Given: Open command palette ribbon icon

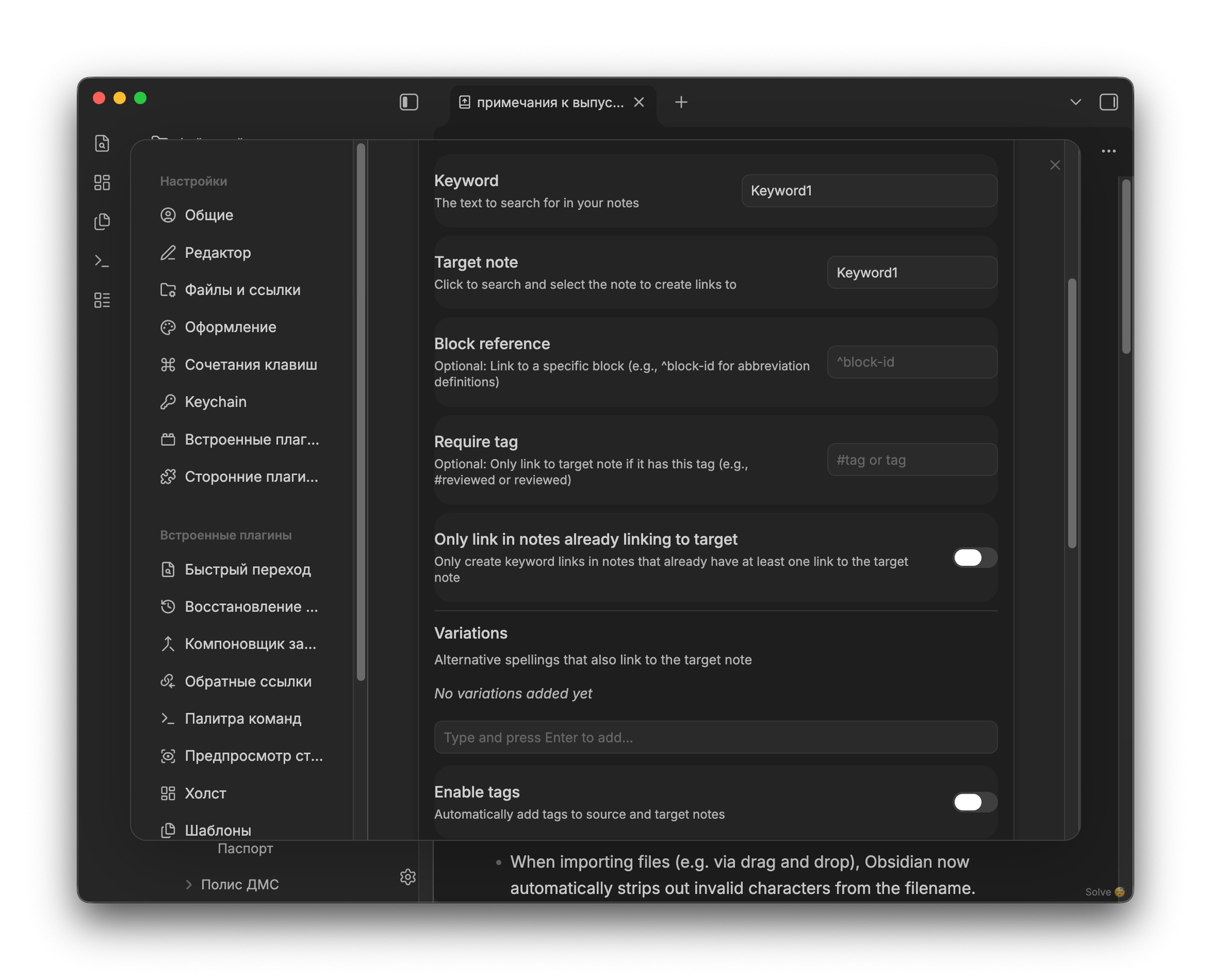Looking at the screenshot, I should (102, 261).
